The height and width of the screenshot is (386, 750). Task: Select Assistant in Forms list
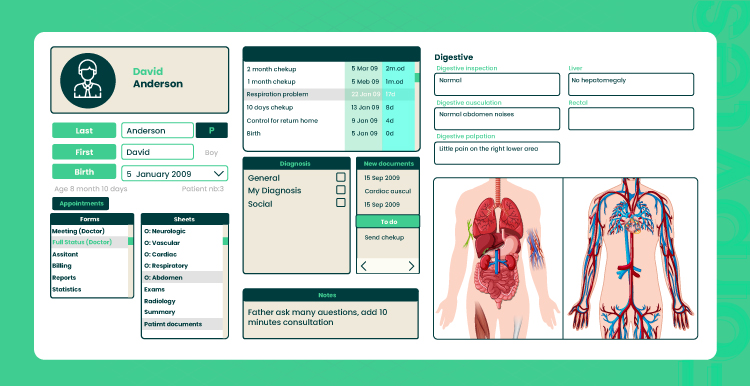click(89, 254)
